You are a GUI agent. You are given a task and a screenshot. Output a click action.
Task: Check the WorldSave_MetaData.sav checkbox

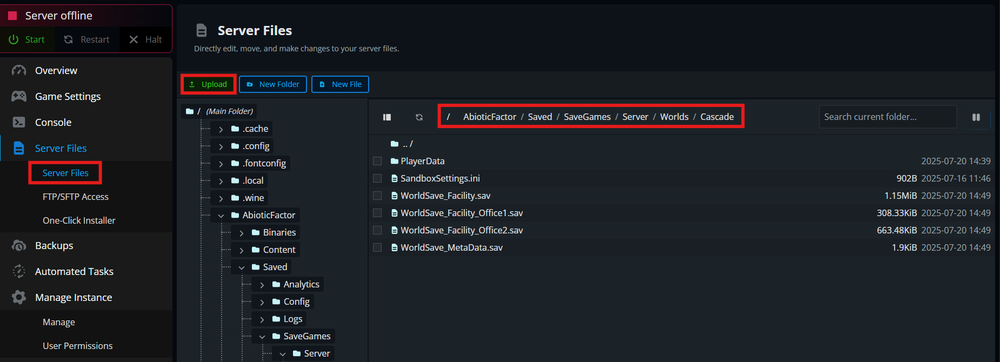click(x=378, y=247)
